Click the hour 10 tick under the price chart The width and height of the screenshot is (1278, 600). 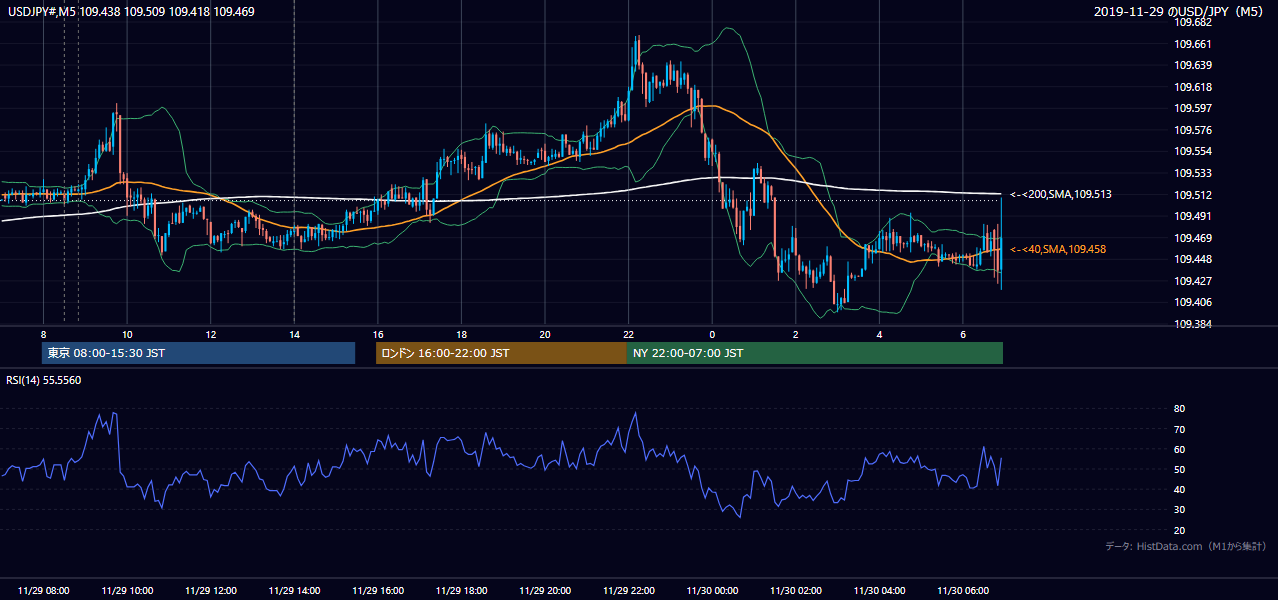point(127,334)
